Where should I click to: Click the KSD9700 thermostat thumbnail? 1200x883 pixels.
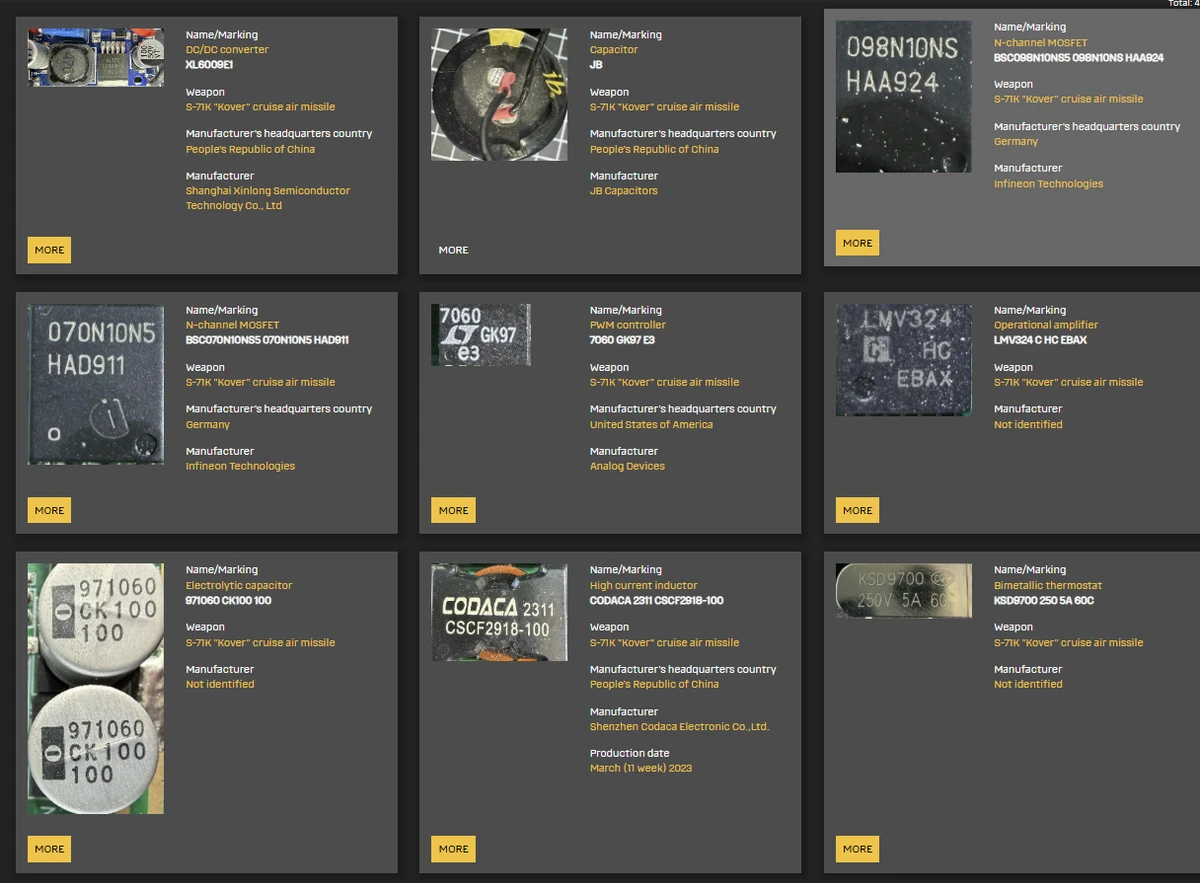coord(903,591)
